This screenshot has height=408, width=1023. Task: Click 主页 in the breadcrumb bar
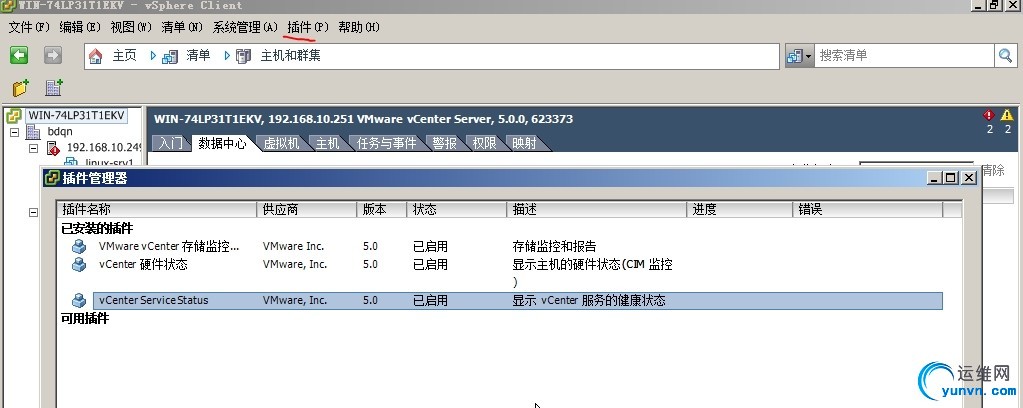124,56
